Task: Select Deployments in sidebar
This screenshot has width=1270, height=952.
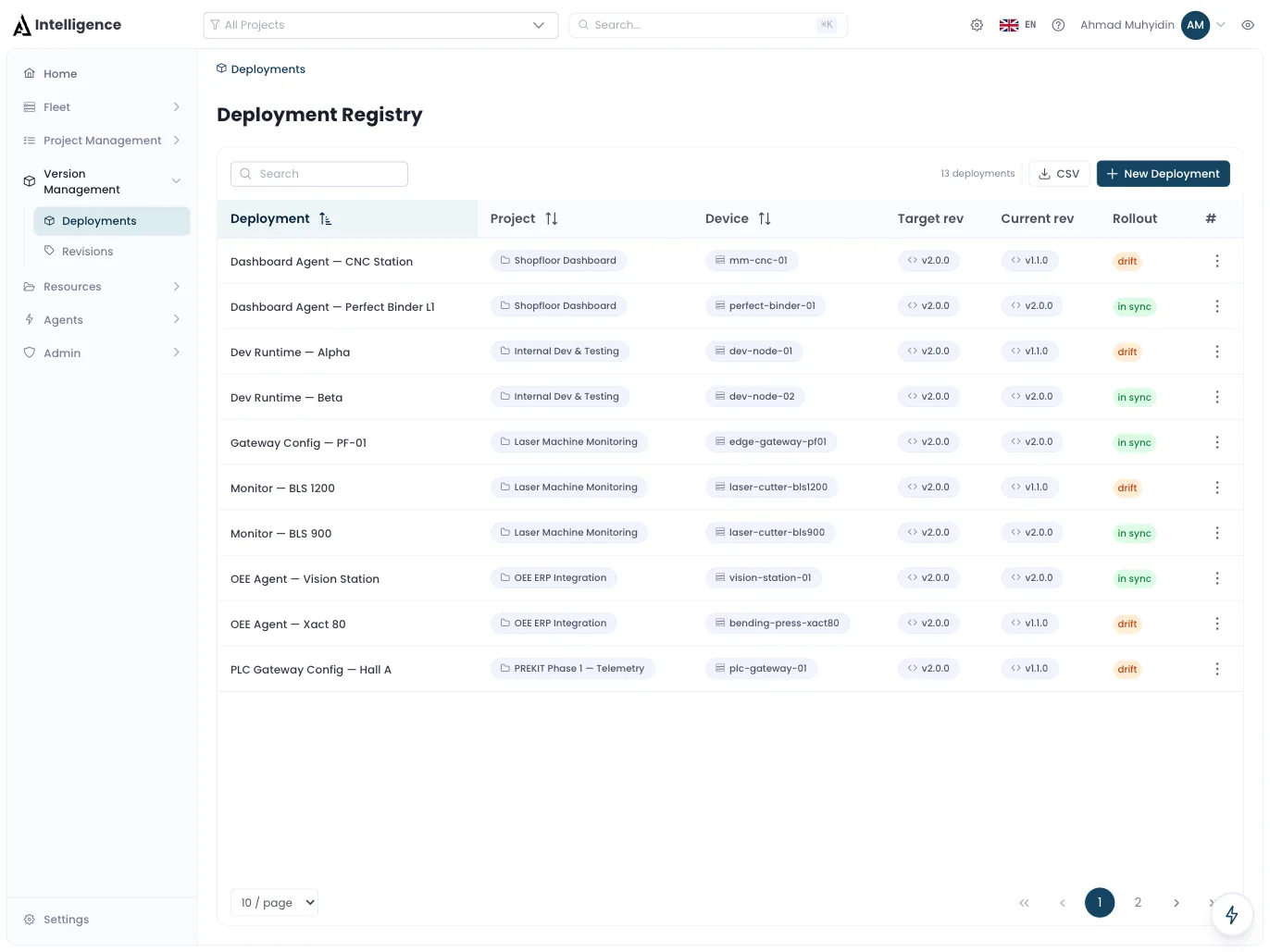Action: coord(112,221)
